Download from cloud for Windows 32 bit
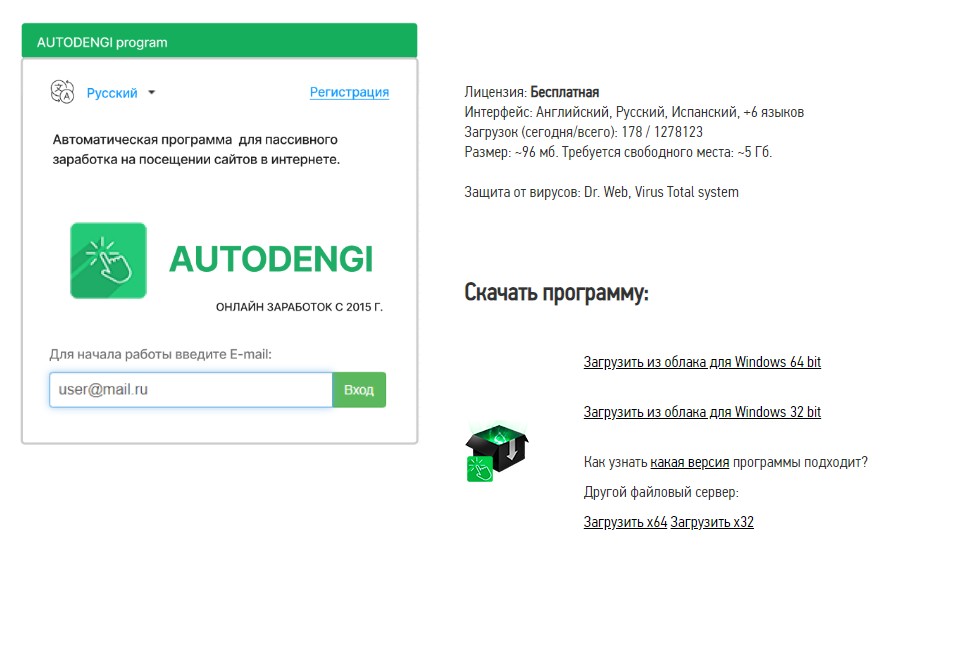 702,412
